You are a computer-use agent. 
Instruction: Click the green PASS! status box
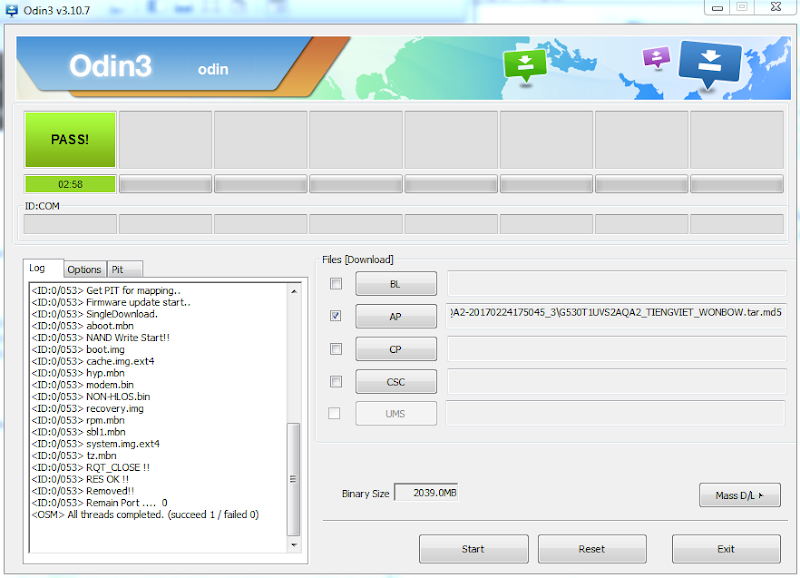point(70,139)
